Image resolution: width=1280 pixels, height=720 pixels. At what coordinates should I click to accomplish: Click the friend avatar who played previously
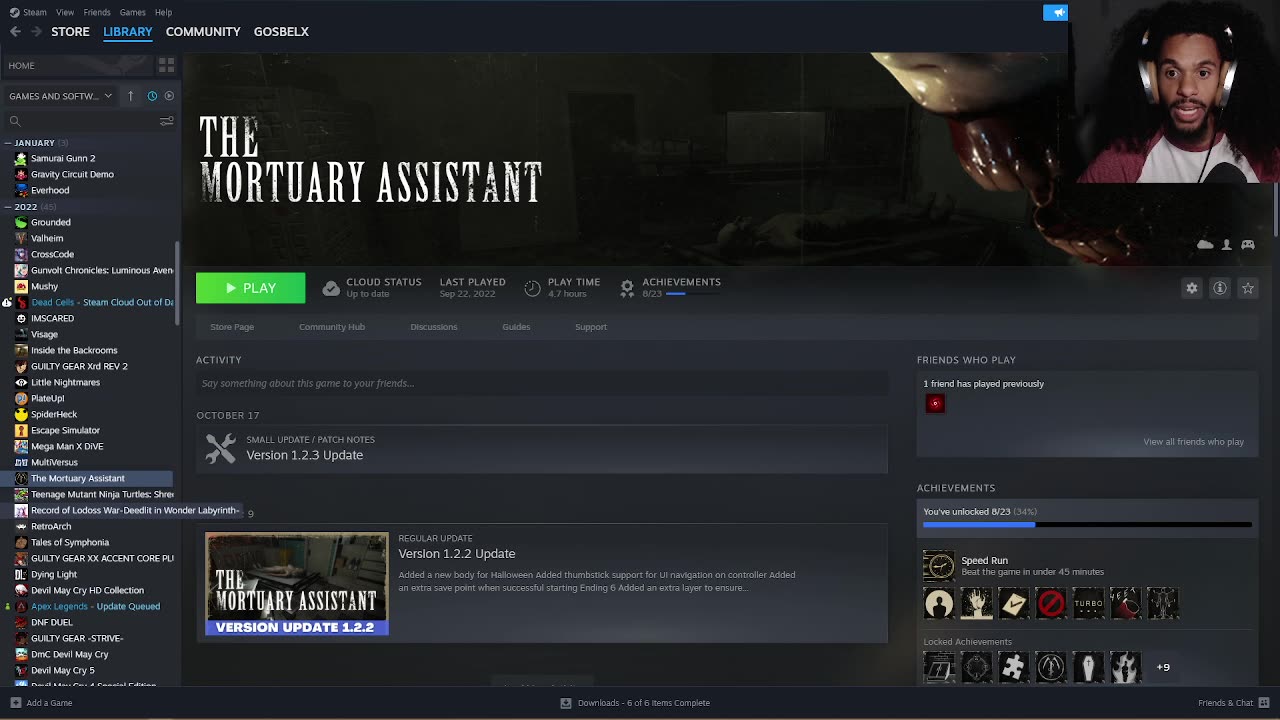[x=935, y=404]
